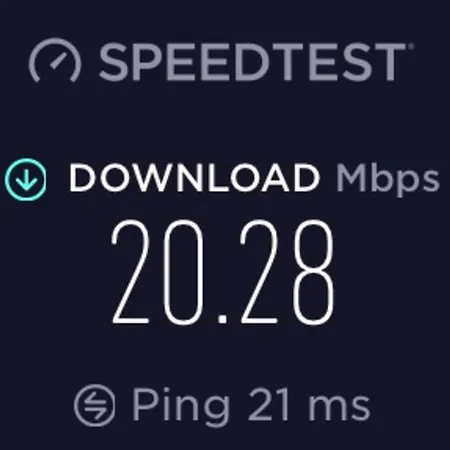Click the ms unit next to ping
450x450 pixels.
coord(339,408)
